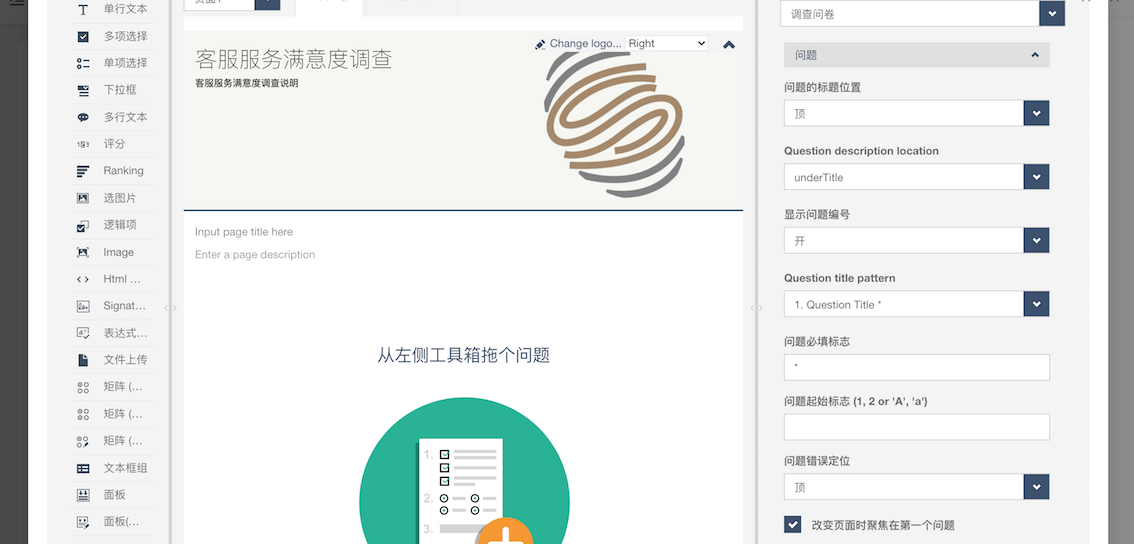Click the Ranking tool icon

pos(83,171)
